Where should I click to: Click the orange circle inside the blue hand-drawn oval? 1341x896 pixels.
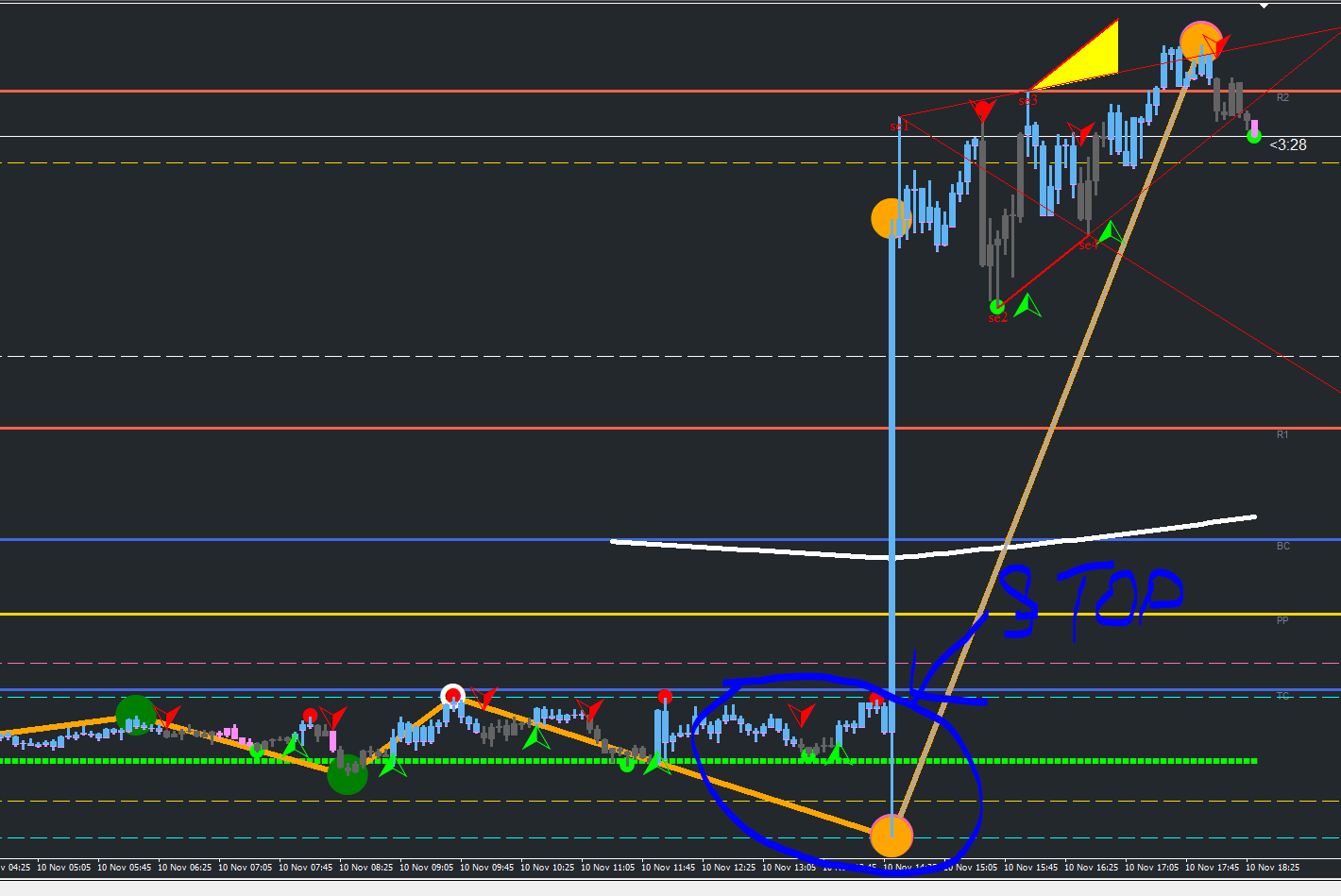891,836
